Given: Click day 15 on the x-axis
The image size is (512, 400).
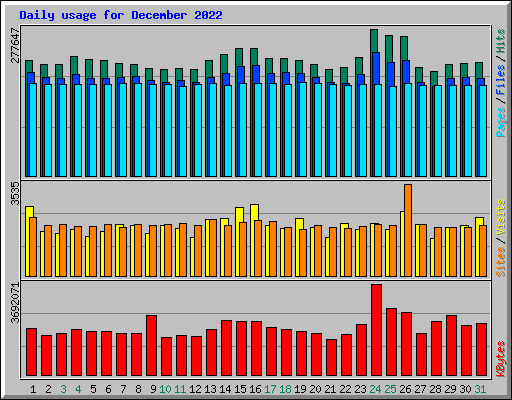Looking at the screenshot, I should [240, 389].
